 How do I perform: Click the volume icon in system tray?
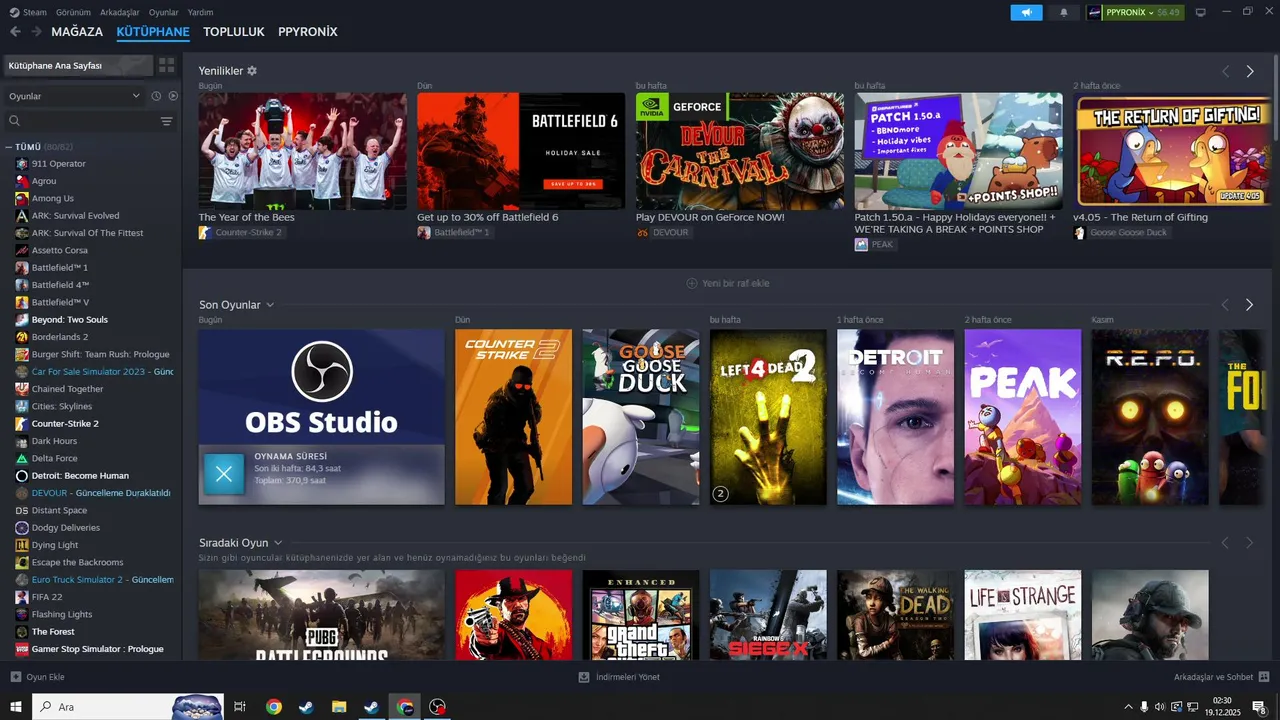1159,707
